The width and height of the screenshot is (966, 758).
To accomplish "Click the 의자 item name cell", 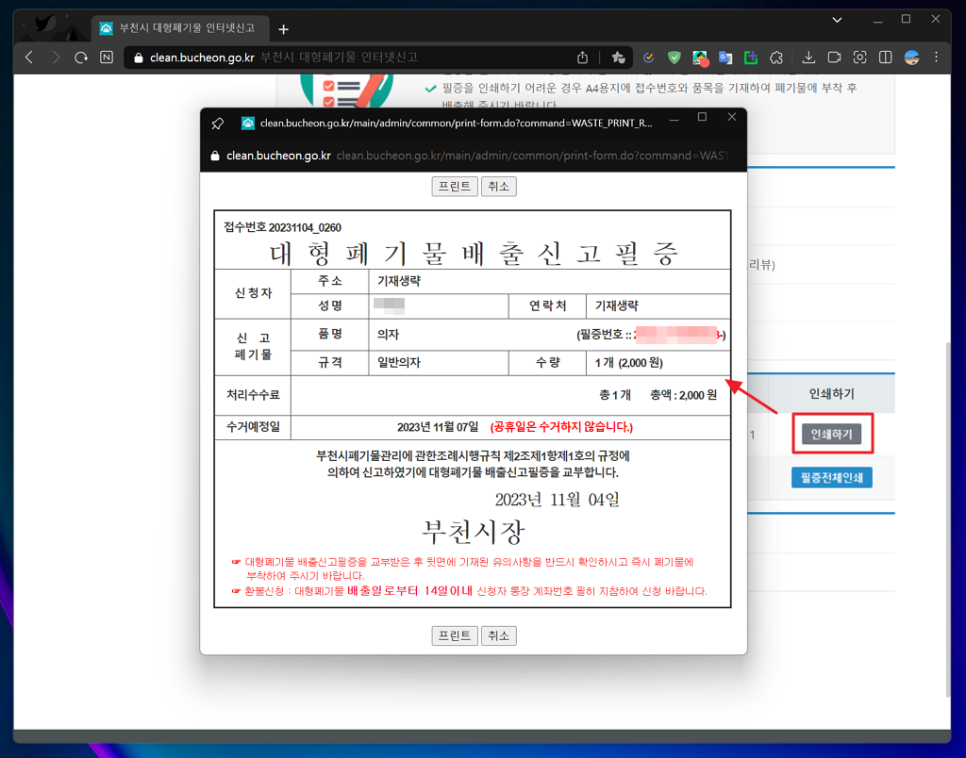I will coord(388,335).
